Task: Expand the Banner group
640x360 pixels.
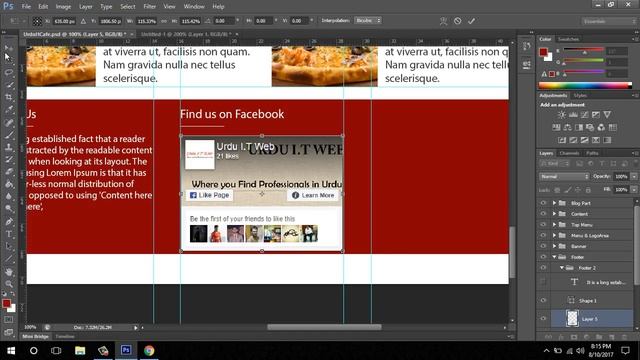Action: click(x=554, y=246)
